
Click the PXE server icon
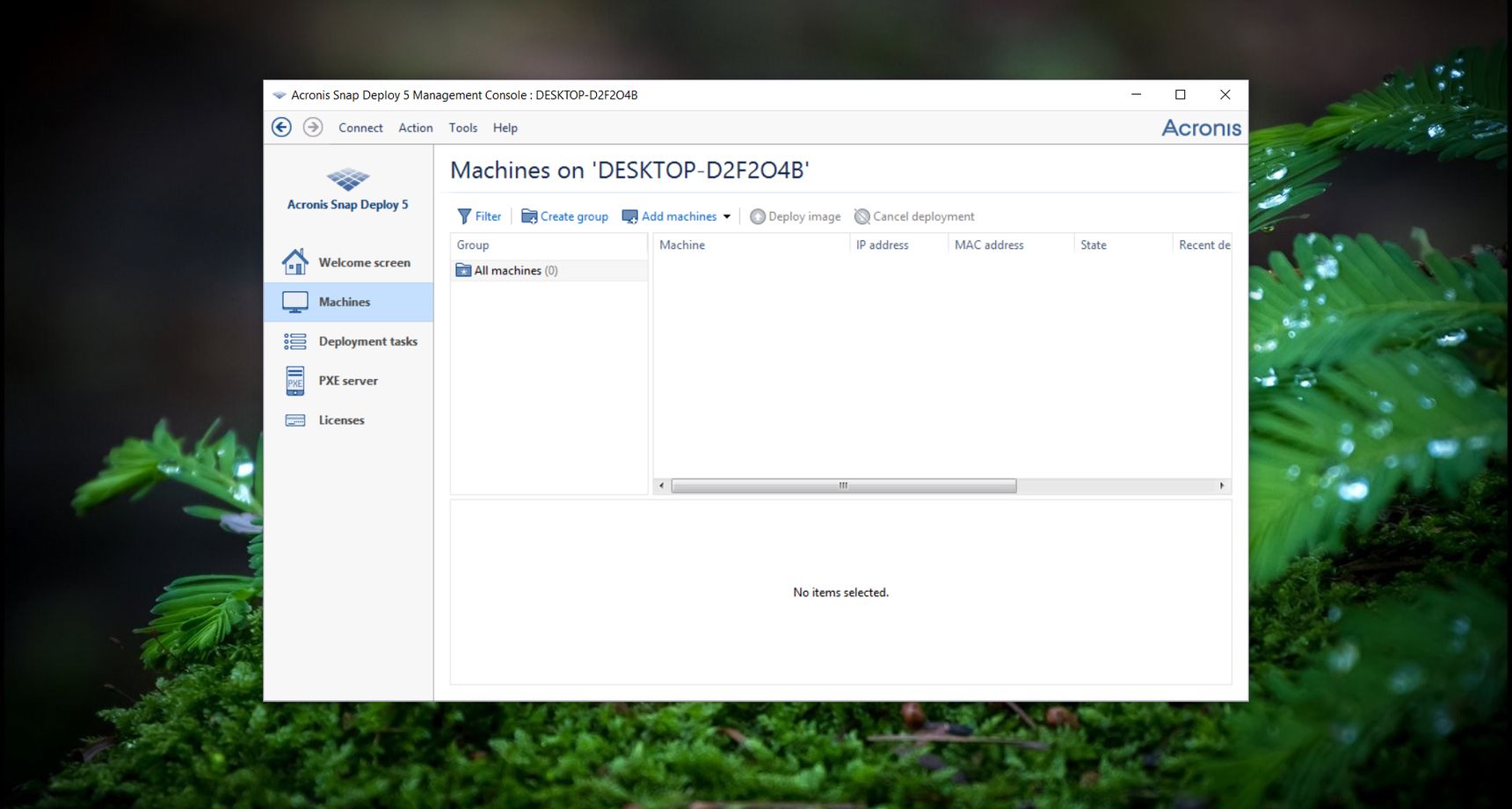tap(295, 381)
